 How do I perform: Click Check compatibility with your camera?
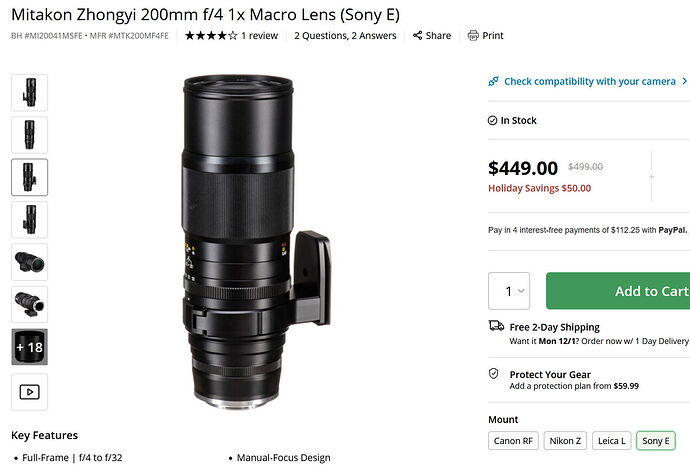pos(590,81)
